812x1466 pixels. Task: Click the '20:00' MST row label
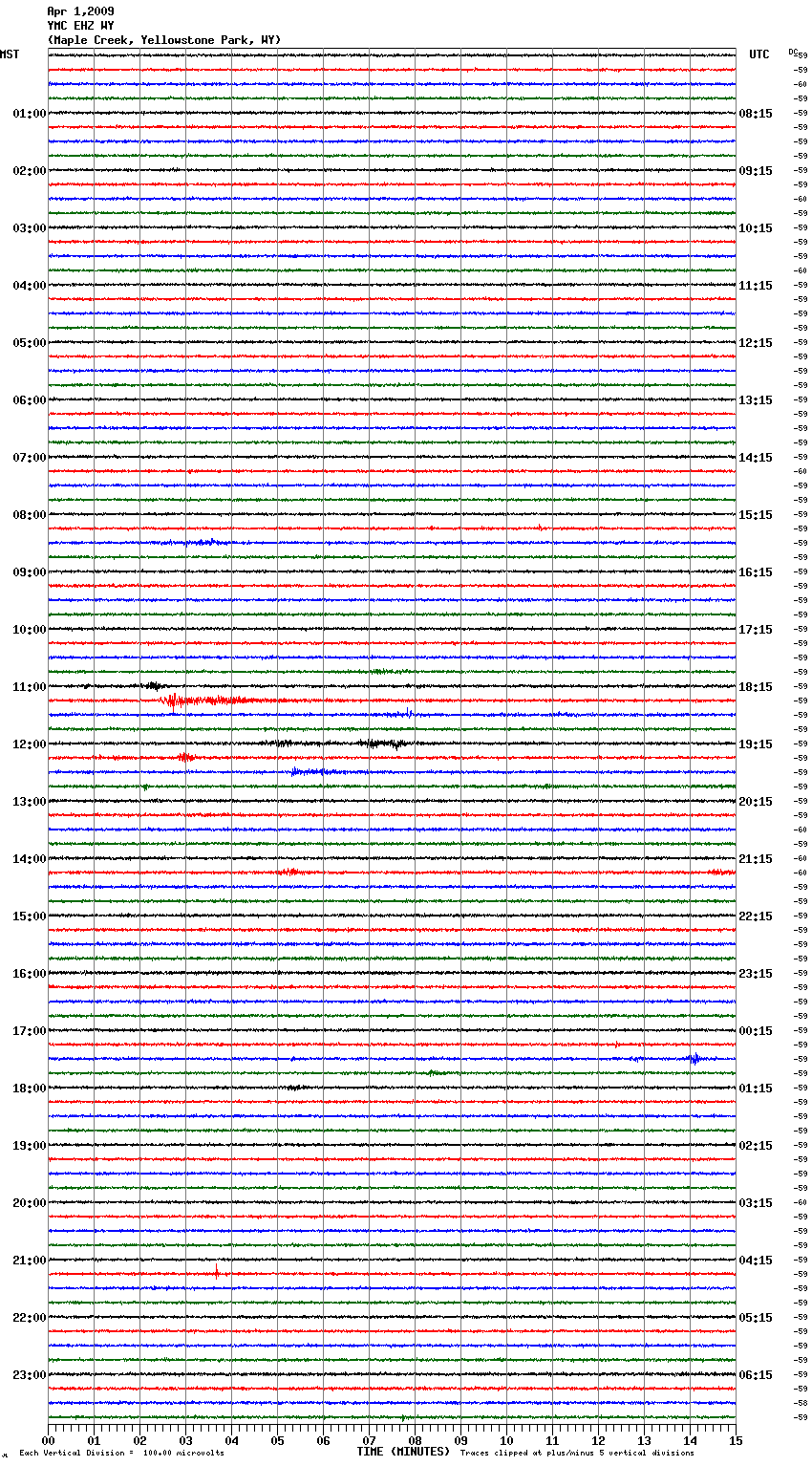click(30, 1203)
